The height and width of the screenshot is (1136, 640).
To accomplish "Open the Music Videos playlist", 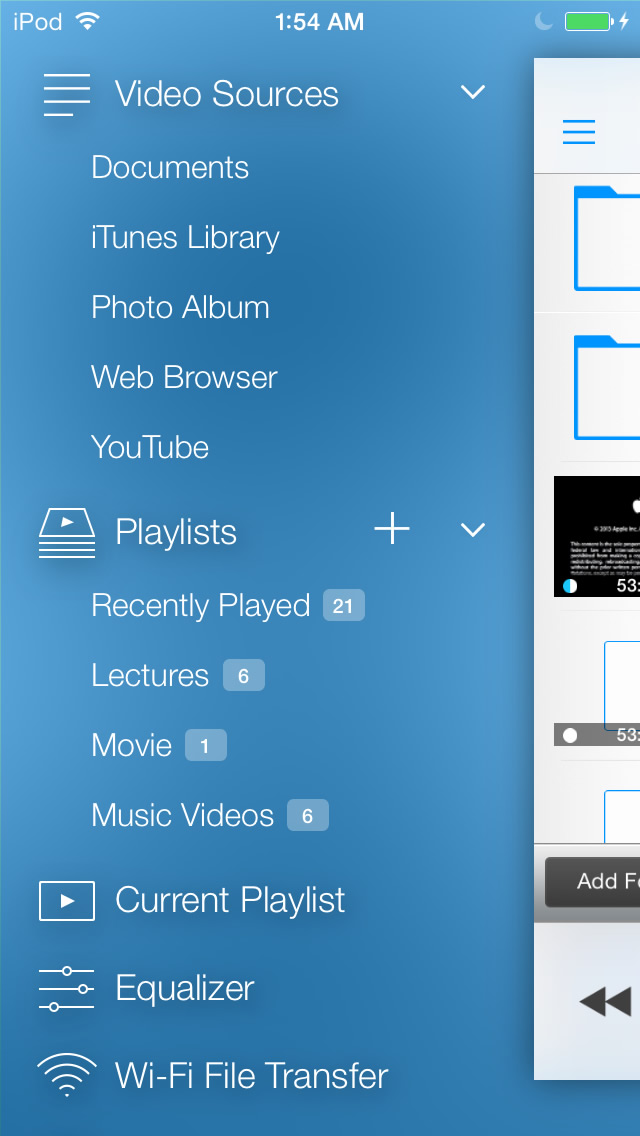I will click(182, 816).
